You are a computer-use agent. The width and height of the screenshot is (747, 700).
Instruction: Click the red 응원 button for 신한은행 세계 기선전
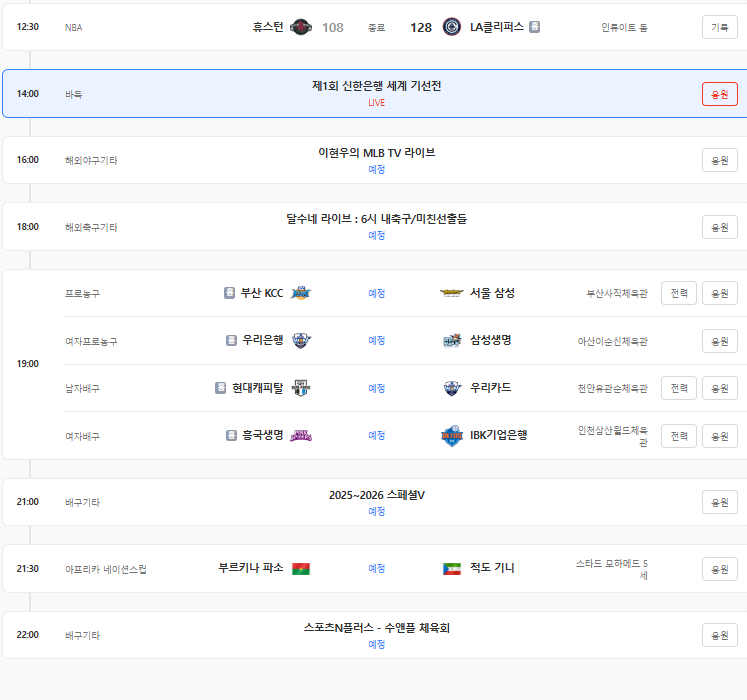[x=719, y=94]
